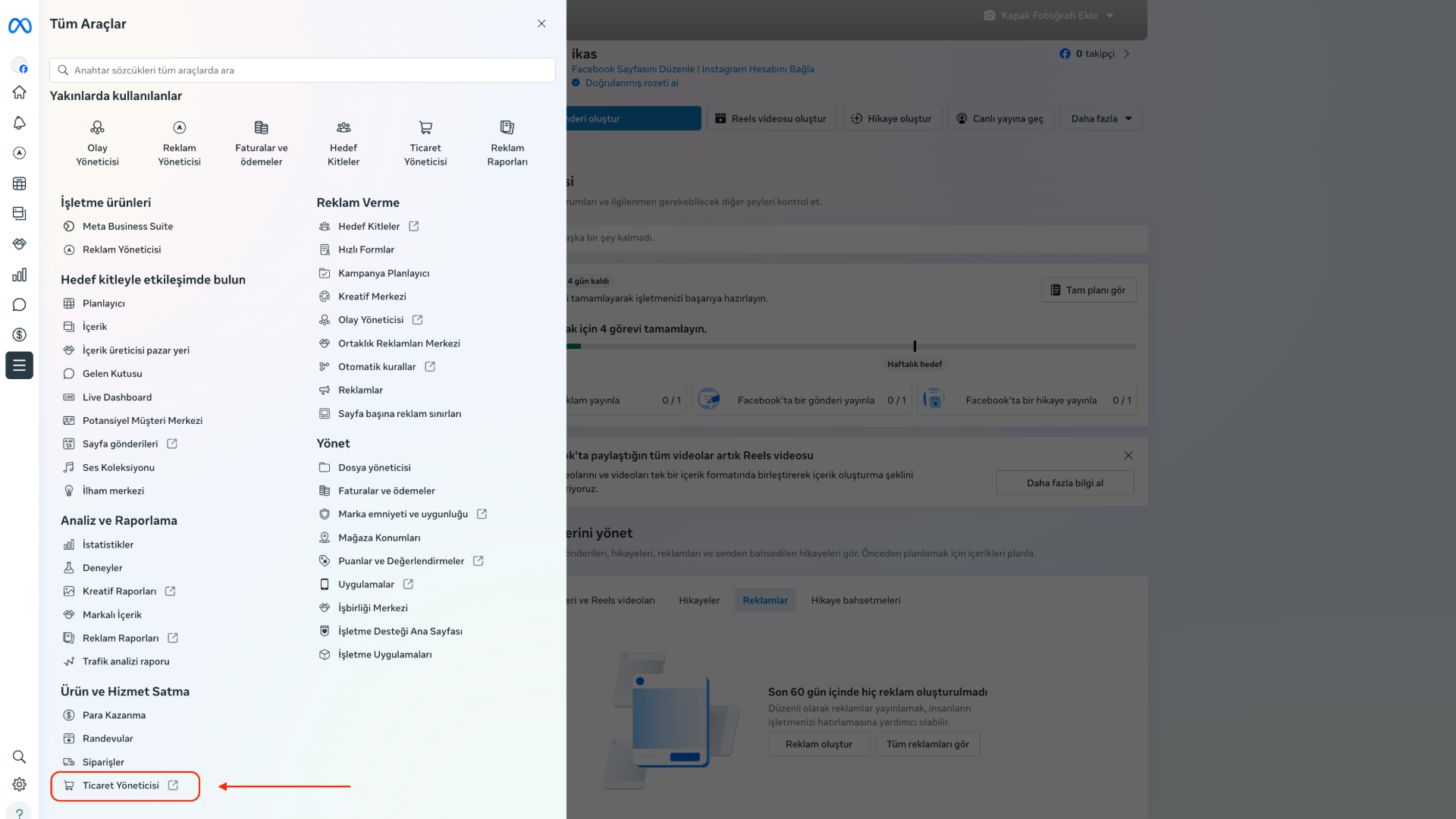1456x819 pixels.
Task: Open Puanlar ve Değerlendirmeler
Action: click(x=401, y=561)
